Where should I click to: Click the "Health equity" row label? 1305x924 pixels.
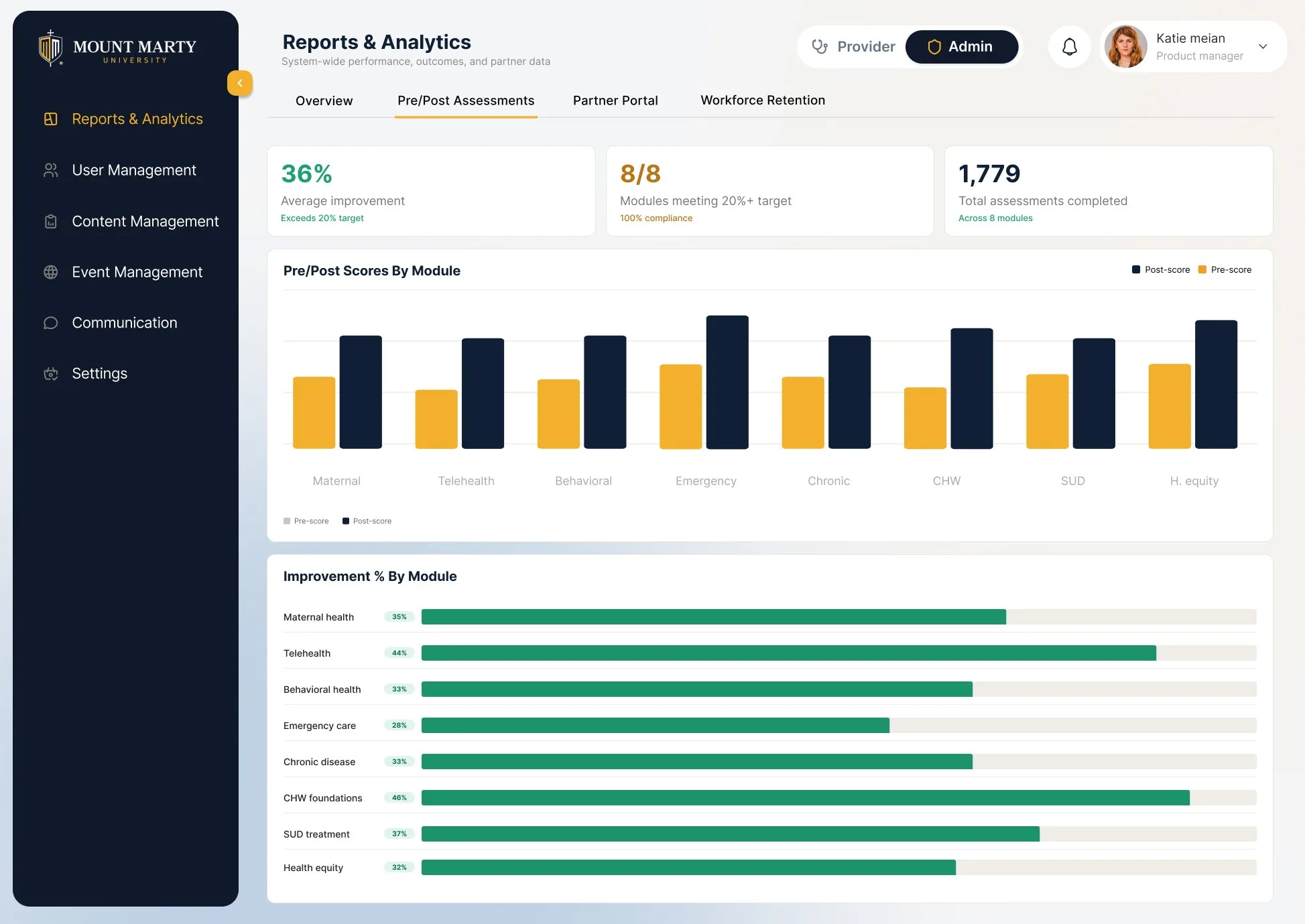click(x=313, y=868)
